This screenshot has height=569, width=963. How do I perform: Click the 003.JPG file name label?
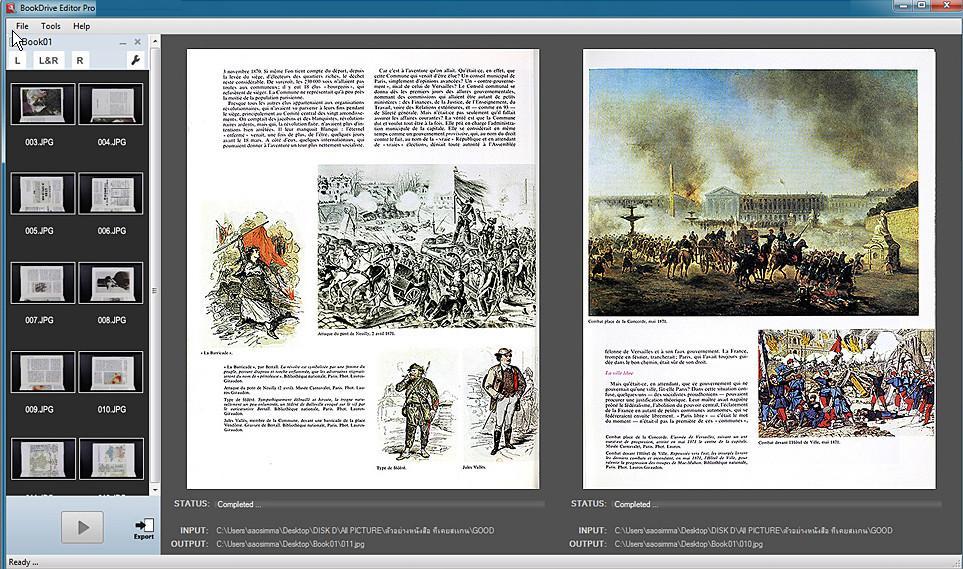click(39, 142)
